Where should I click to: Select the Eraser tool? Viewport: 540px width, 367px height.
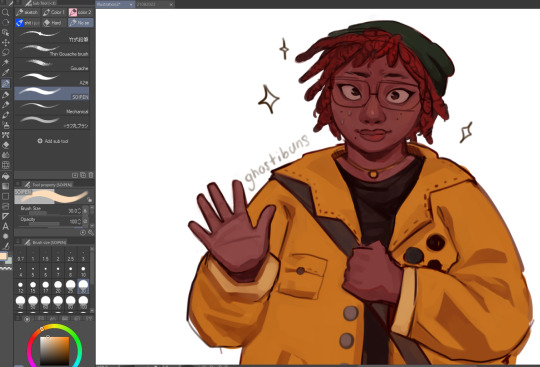(6, 145)
